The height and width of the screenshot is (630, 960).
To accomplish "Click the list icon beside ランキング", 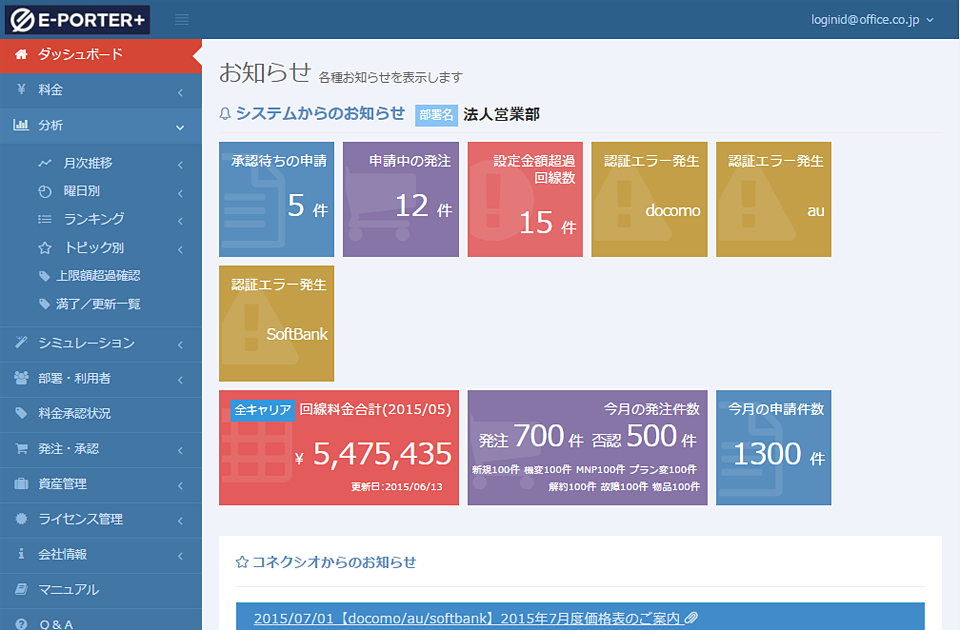I will (45, 219).
